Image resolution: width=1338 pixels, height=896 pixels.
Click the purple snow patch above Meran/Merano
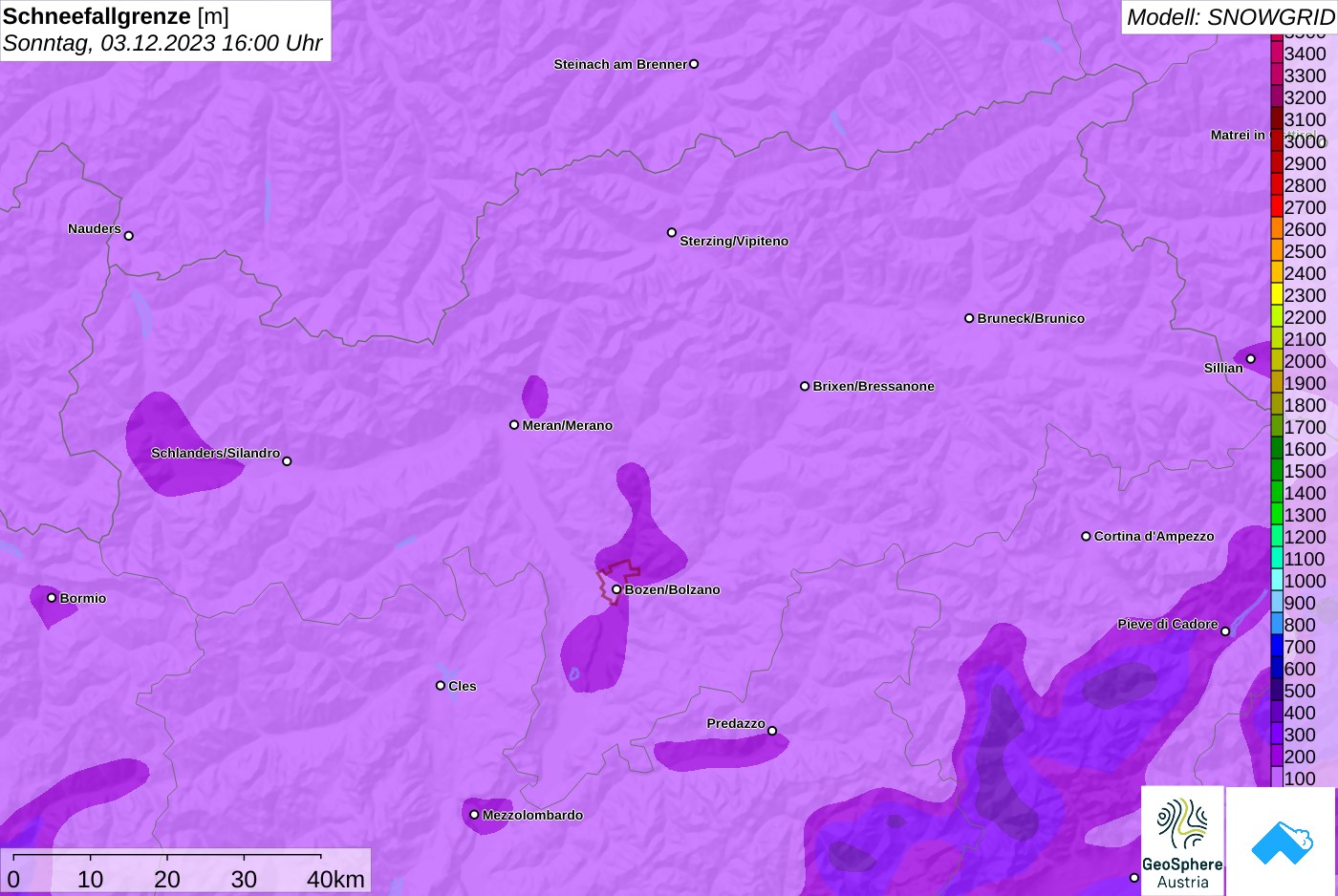click(535, 396)
